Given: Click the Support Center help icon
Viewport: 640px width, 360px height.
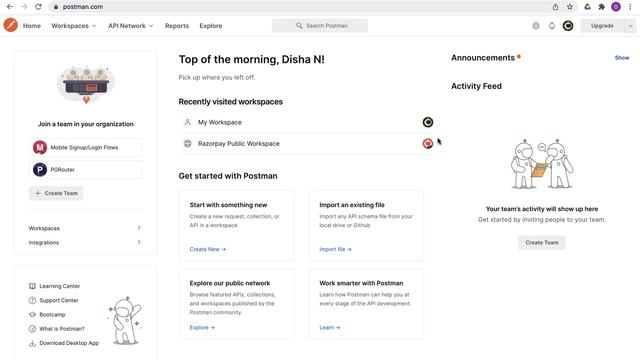Looking at the screenshot, I should coord(32,300).
